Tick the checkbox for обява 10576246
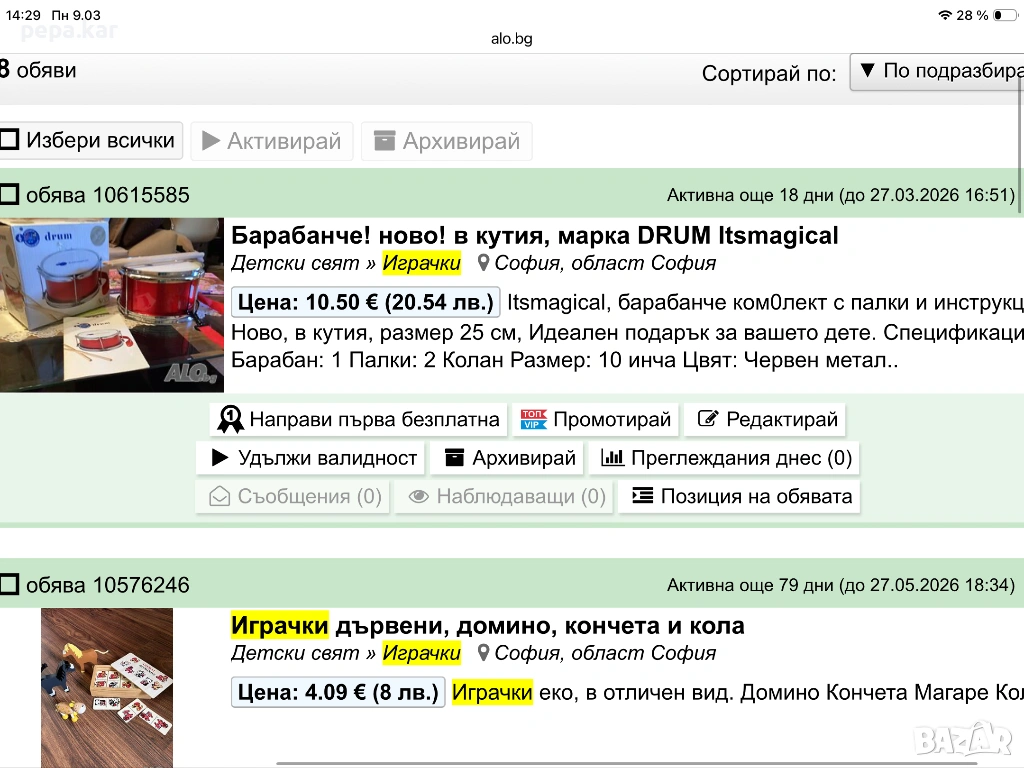 (10, 585)
